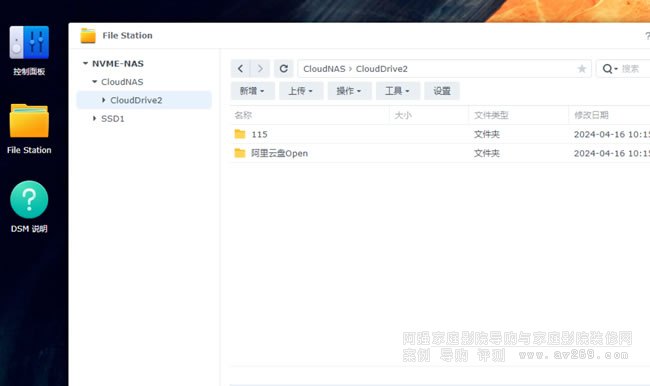Launch File Station from the desktop

click(29, 121)
